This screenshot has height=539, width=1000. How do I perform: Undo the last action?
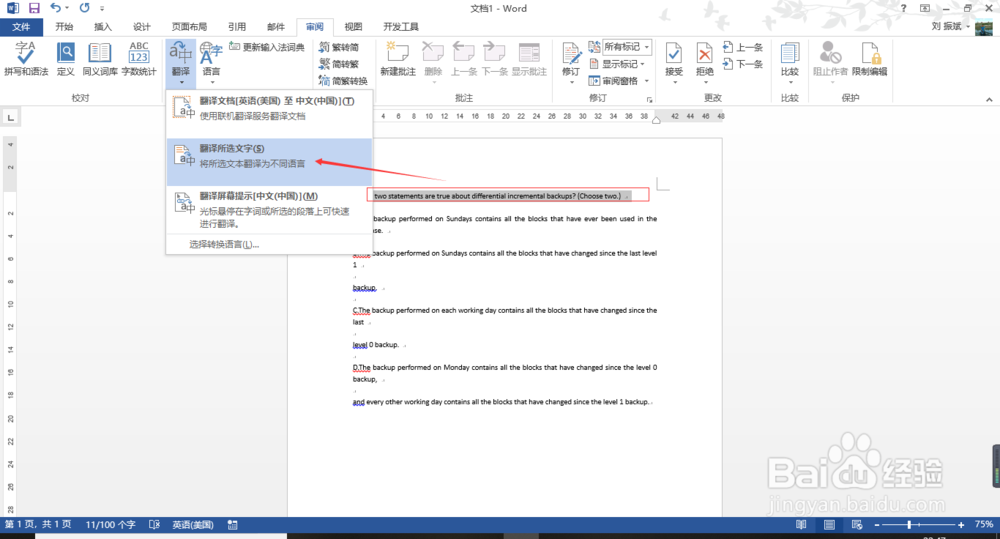[x=55, y=8]
